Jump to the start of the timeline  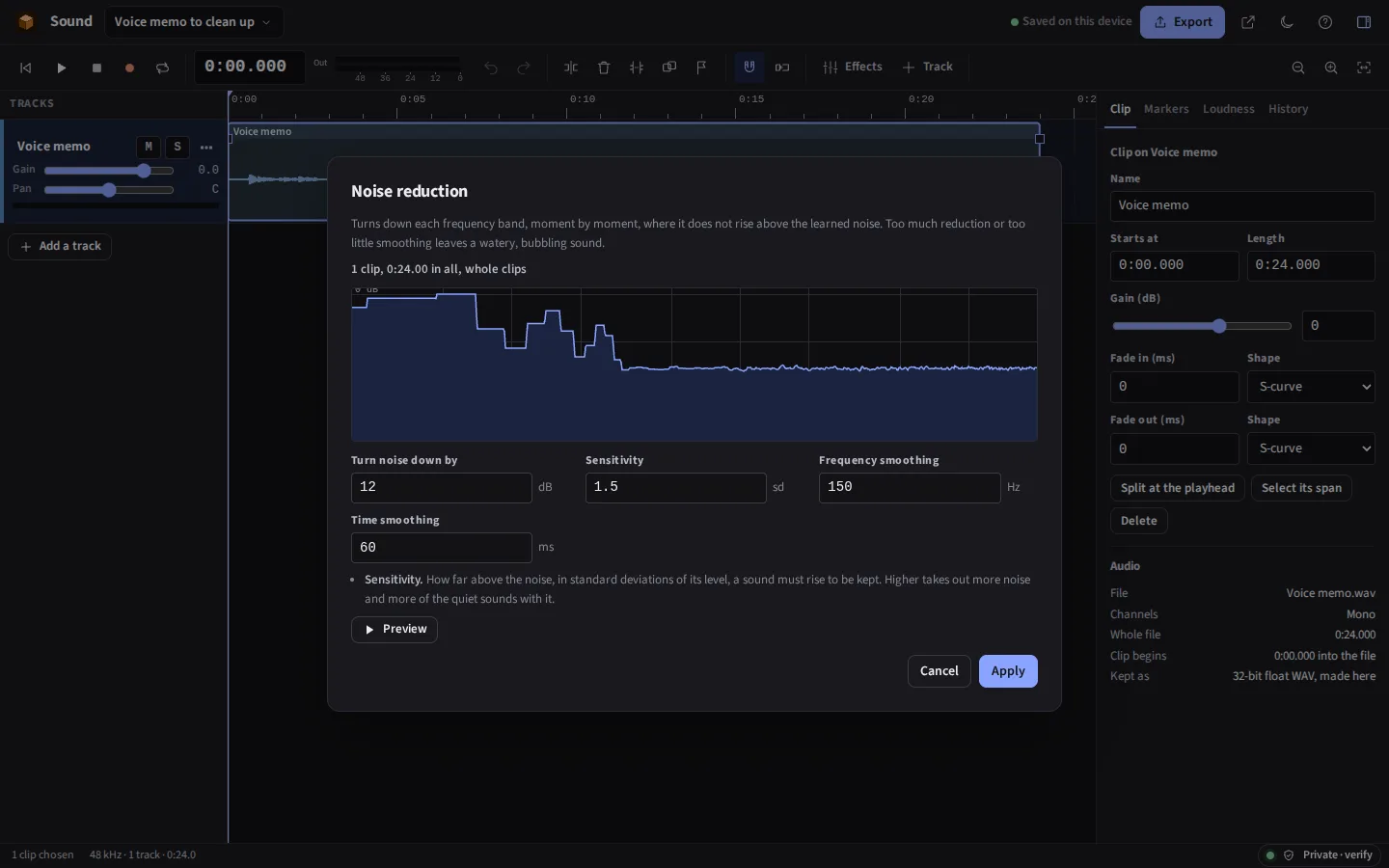click(x=26, y=68)
